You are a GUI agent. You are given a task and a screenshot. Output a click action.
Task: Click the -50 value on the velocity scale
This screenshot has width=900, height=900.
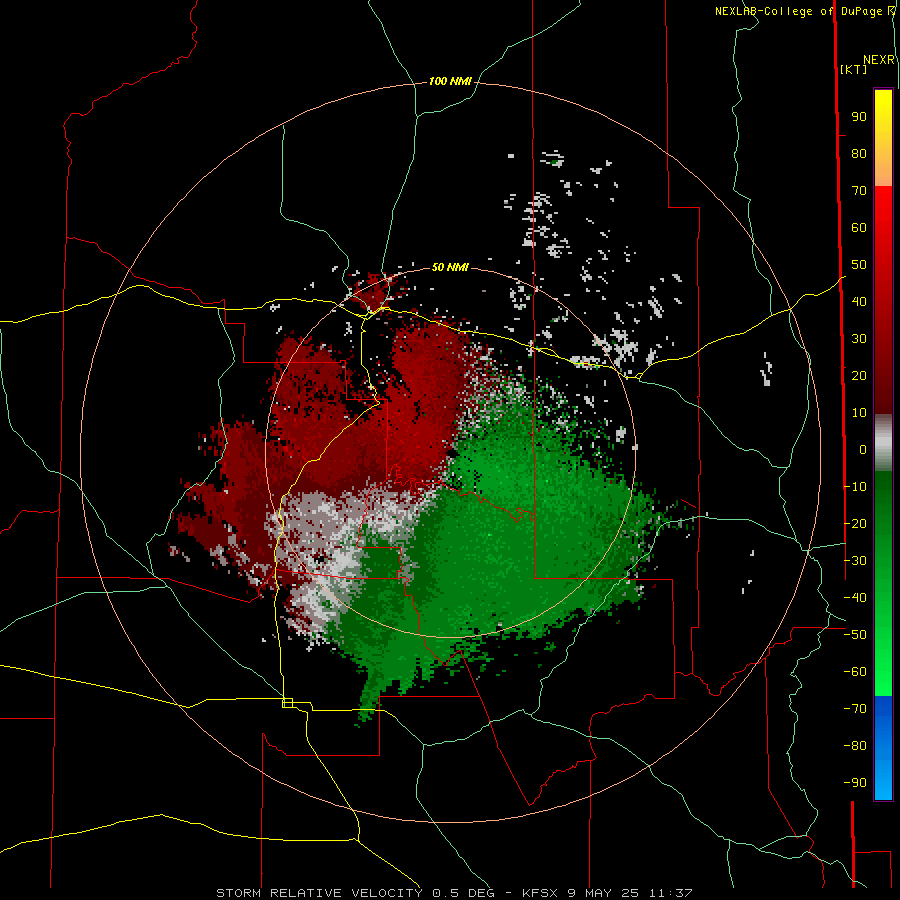click(855, 635)
